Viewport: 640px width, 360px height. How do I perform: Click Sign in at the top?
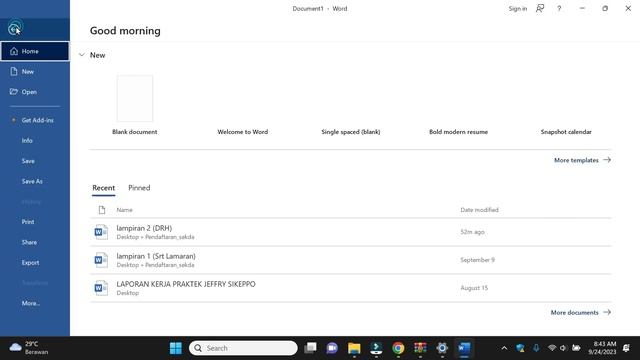[518, 9]
